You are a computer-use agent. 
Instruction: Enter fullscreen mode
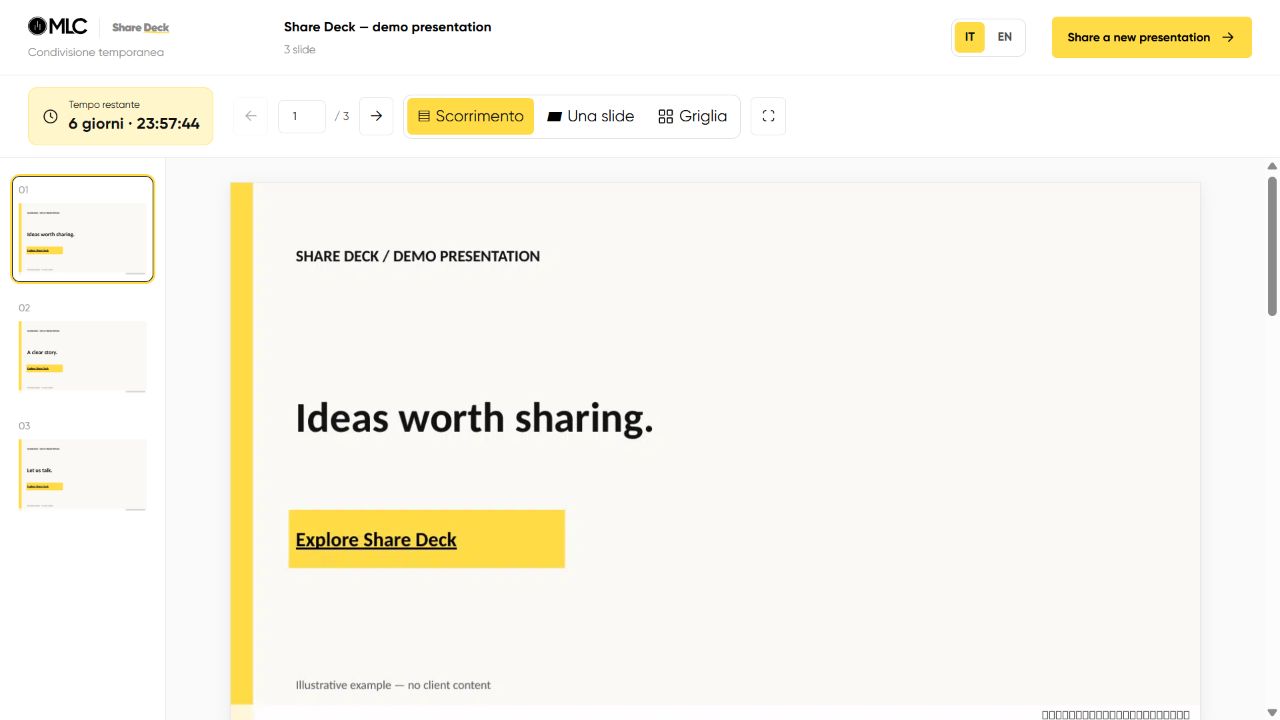[x=768, y=116]
